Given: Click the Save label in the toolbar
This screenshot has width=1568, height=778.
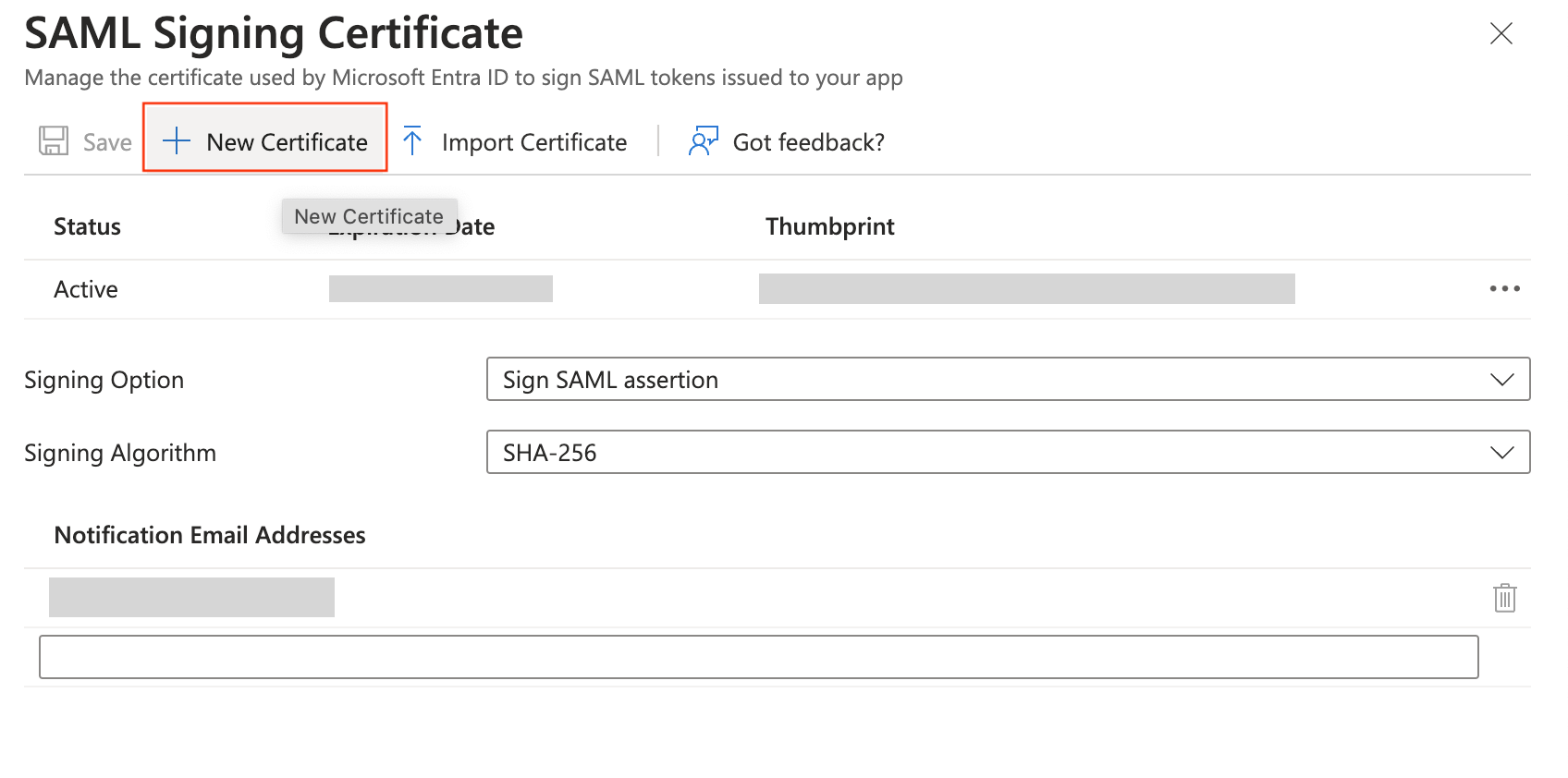Looking at the screenshot, I should click(x=107, y=142).
